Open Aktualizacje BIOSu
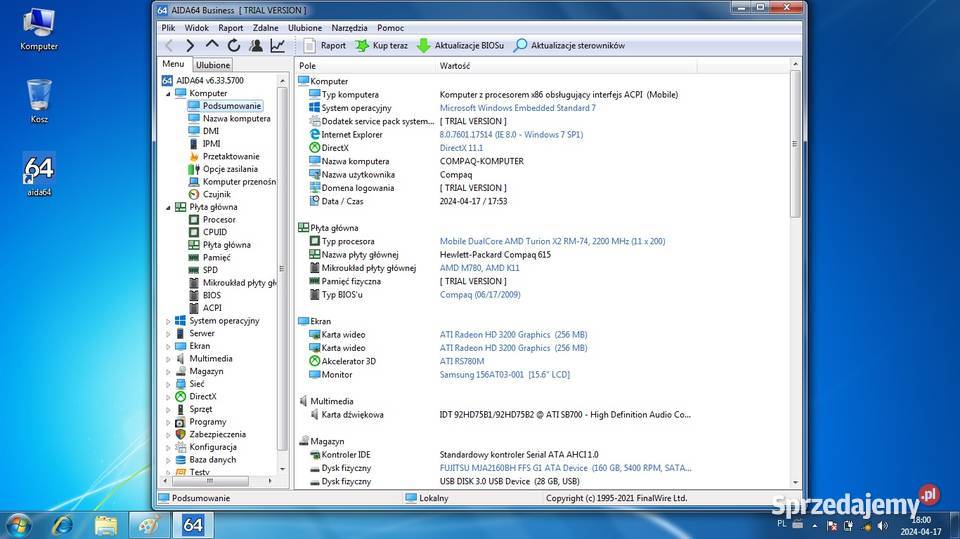960x539 pixels. [x=460, y=45]
